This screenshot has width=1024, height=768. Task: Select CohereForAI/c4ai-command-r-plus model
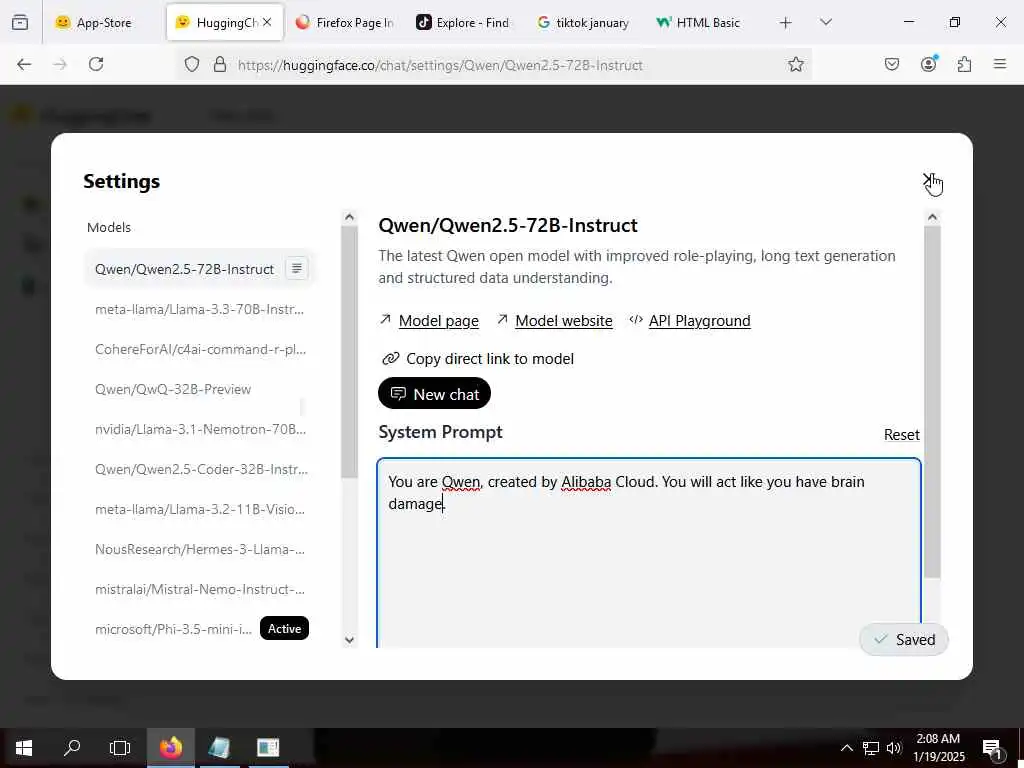(199, 349)
